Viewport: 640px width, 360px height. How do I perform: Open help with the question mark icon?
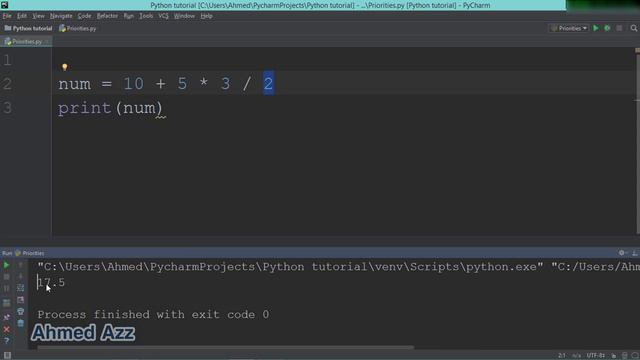click(x=7, y=341)
